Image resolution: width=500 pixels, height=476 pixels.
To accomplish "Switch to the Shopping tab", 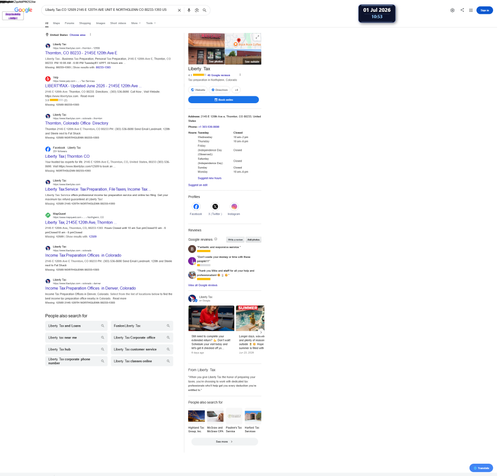I will point(85,23).
